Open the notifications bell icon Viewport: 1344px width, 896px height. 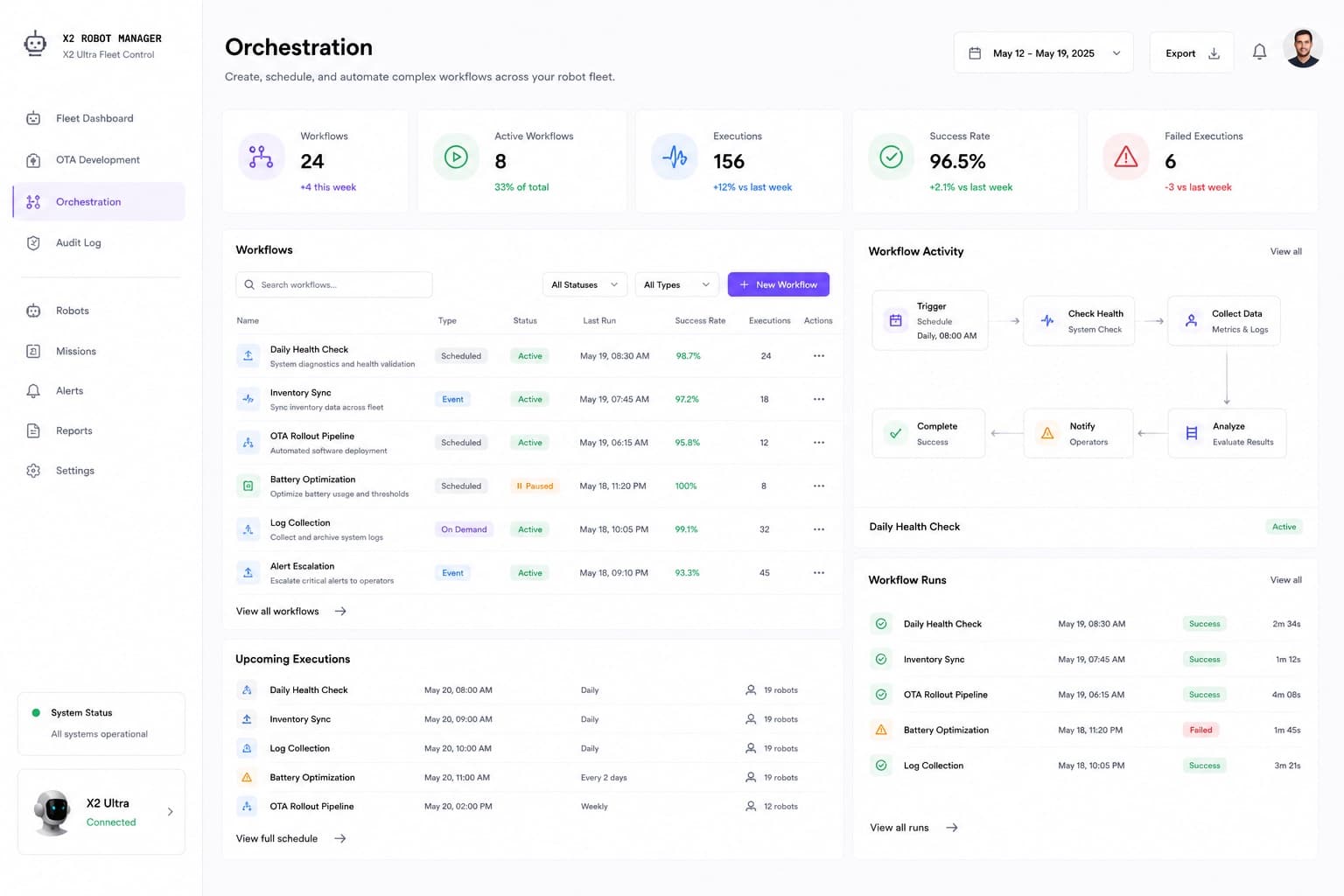(1259, 52)
